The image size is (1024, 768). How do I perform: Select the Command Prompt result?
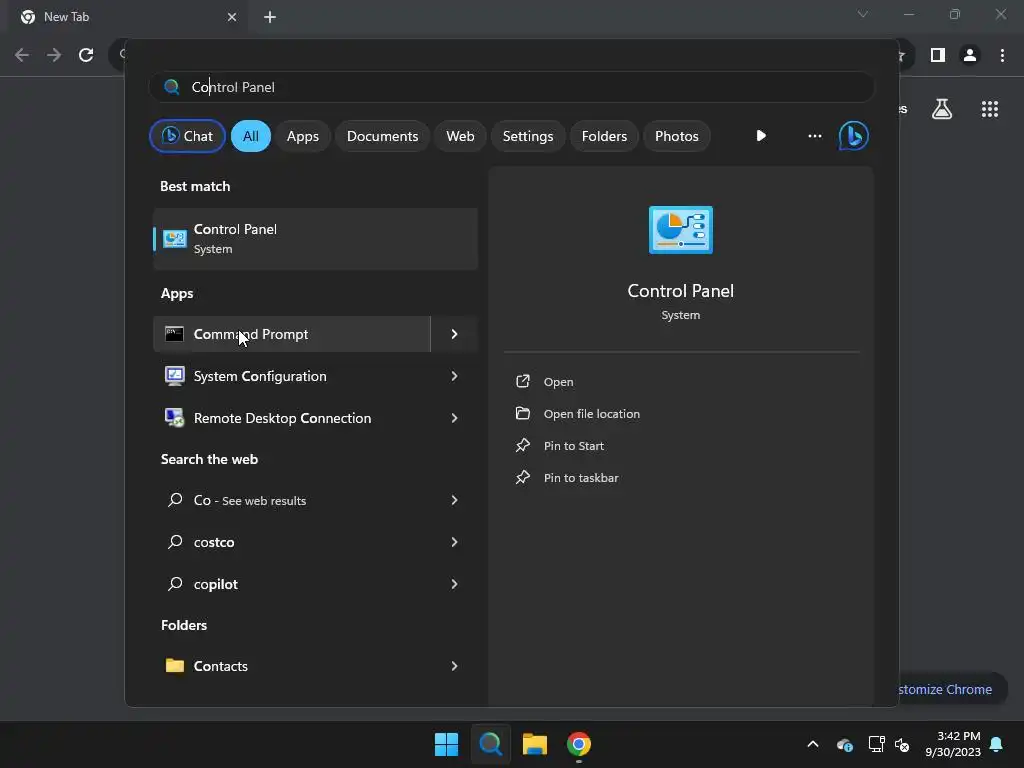click(292, 334)
